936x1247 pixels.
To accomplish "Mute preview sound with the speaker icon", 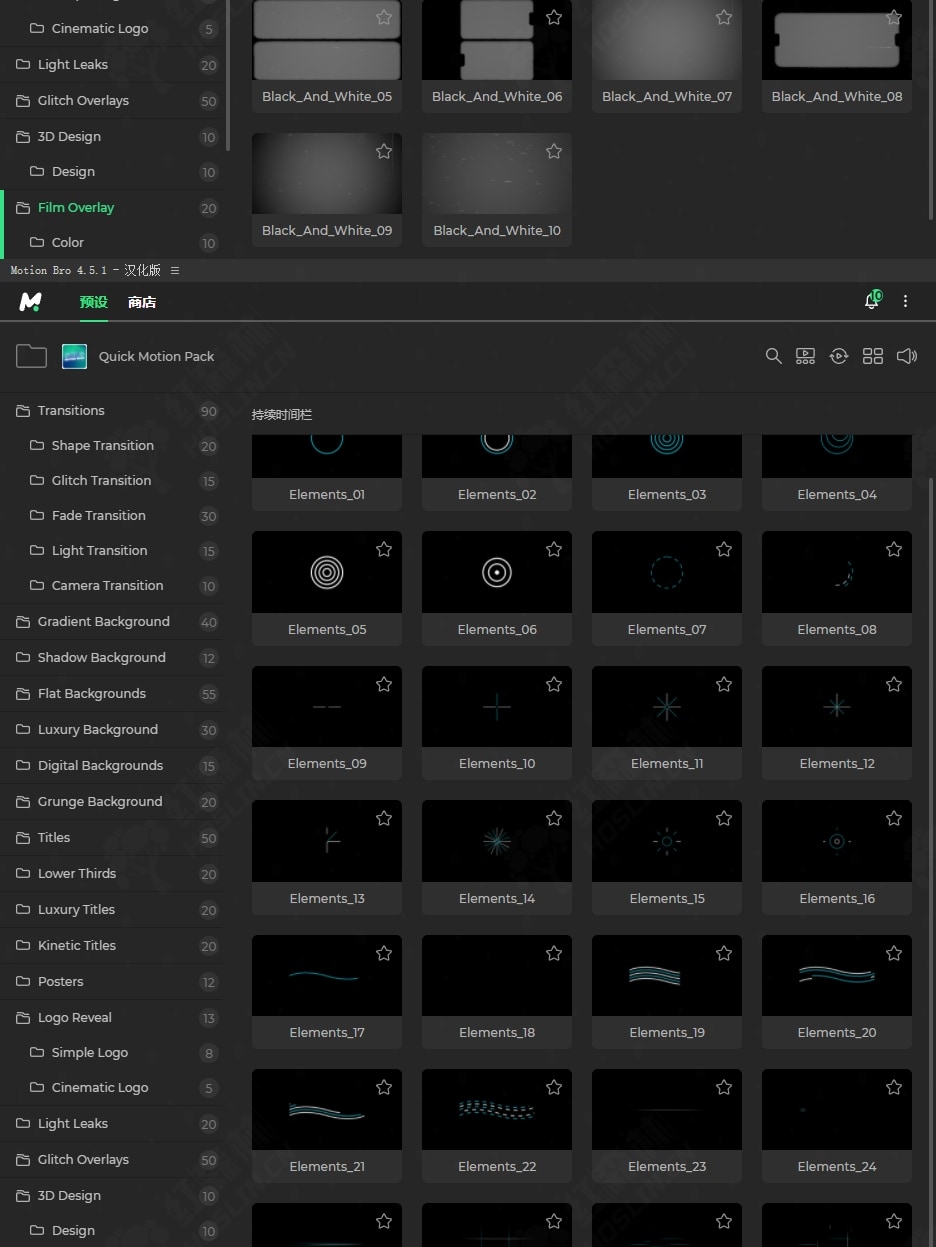I will pyautogui.click(x=907, y=356).
